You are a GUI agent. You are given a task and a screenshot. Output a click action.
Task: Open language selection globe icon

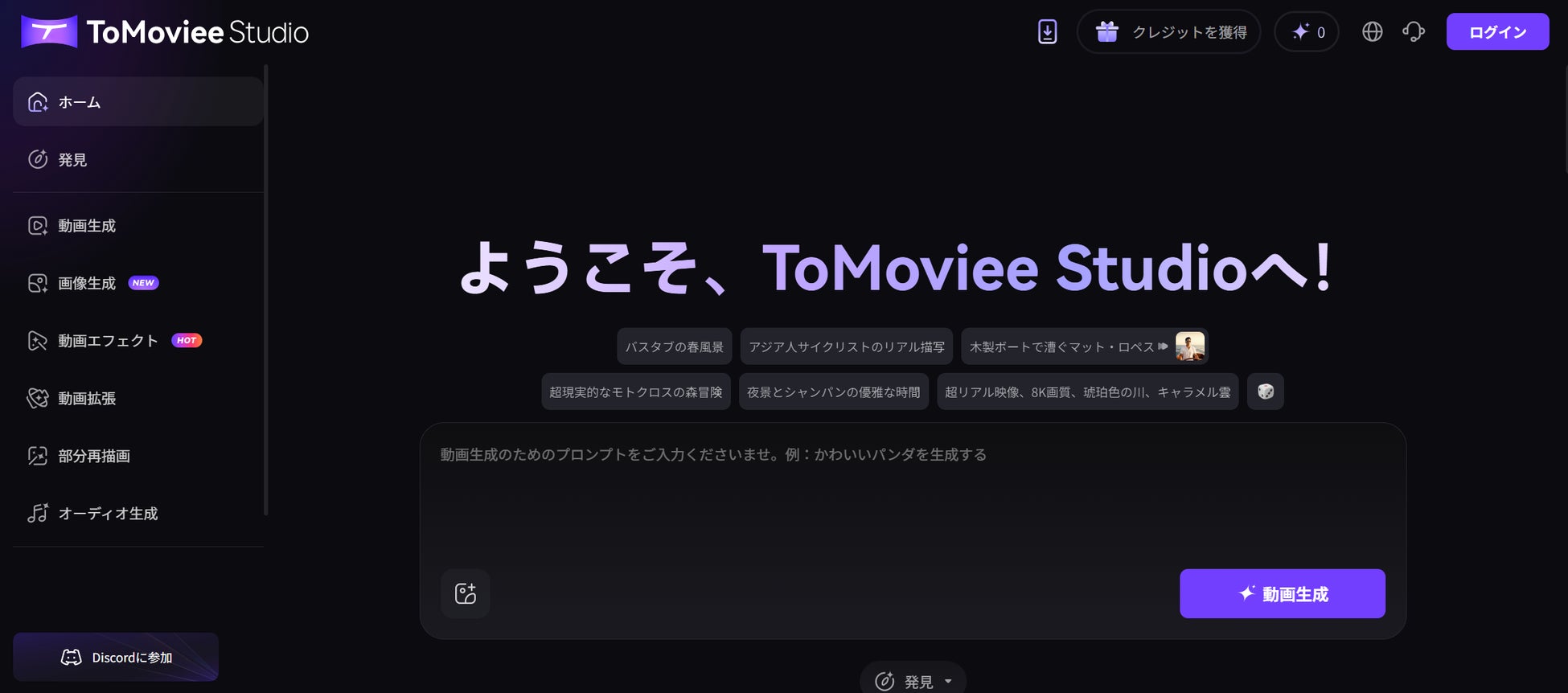(x=1373, y=32)
